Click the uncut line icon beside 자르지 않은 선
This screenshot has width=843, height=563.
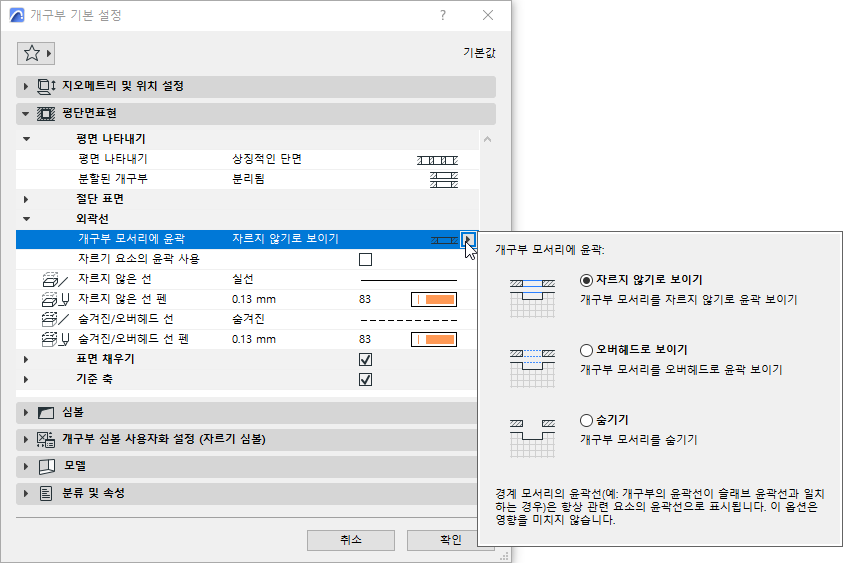pyautogui.click(x=55, y=280)
